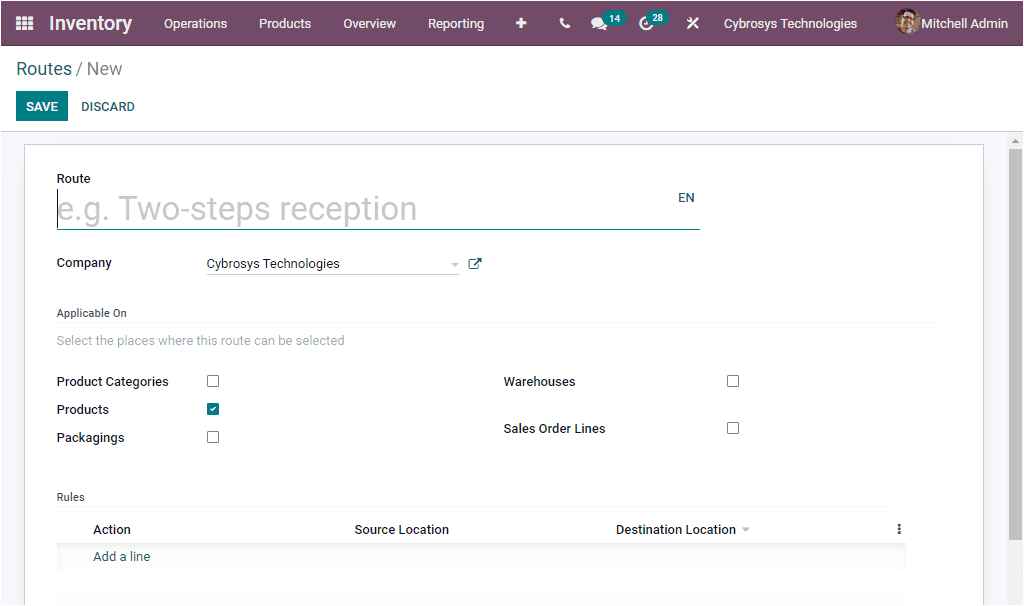The width and height of the screenshot is (1024, 606).
Task: Open the Company dropdown selector
Action: (455, 263)
